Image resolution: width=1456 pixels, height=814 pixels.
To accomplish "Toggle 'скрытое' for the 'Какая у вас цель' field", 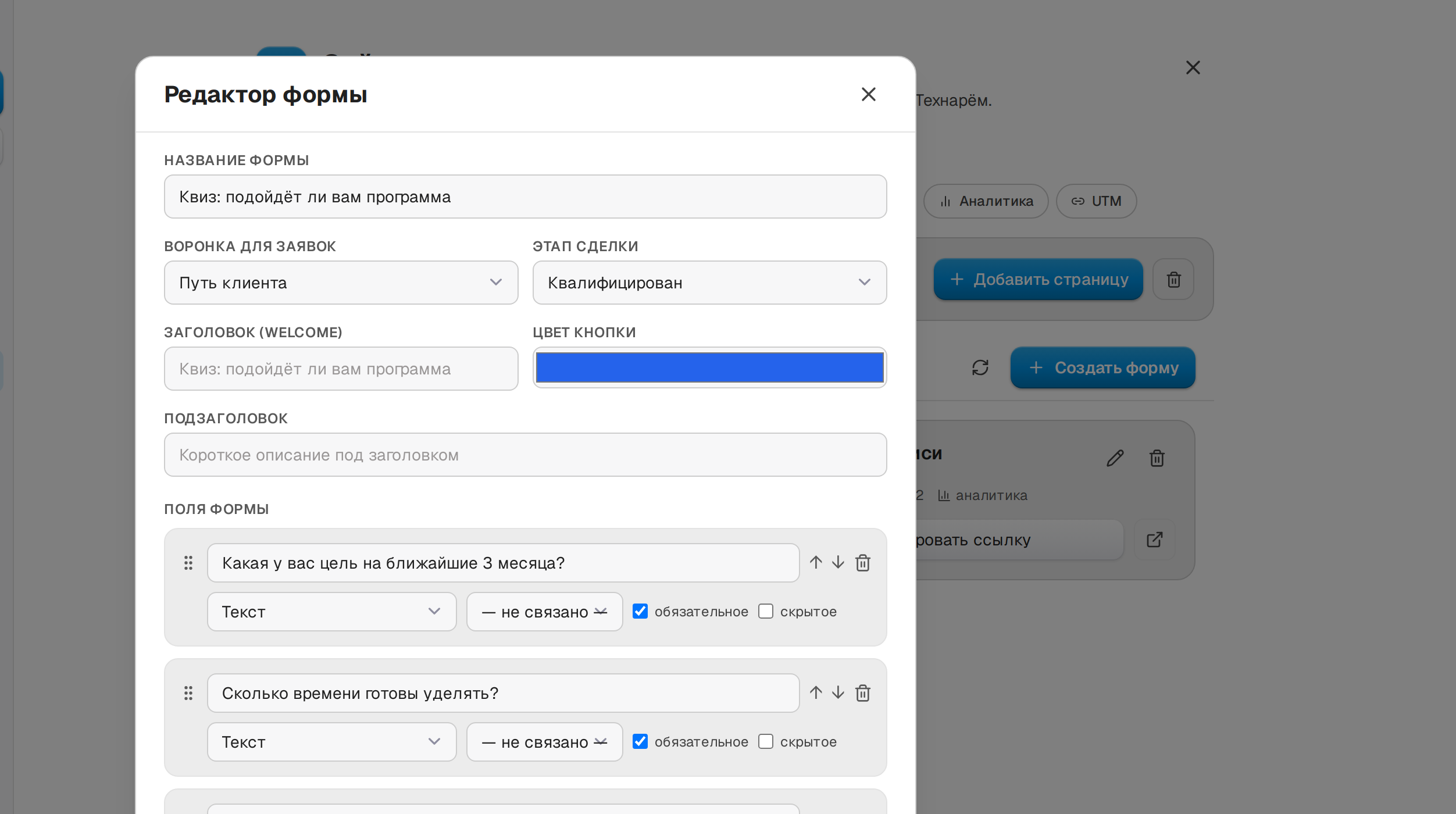I will point(766,611).
